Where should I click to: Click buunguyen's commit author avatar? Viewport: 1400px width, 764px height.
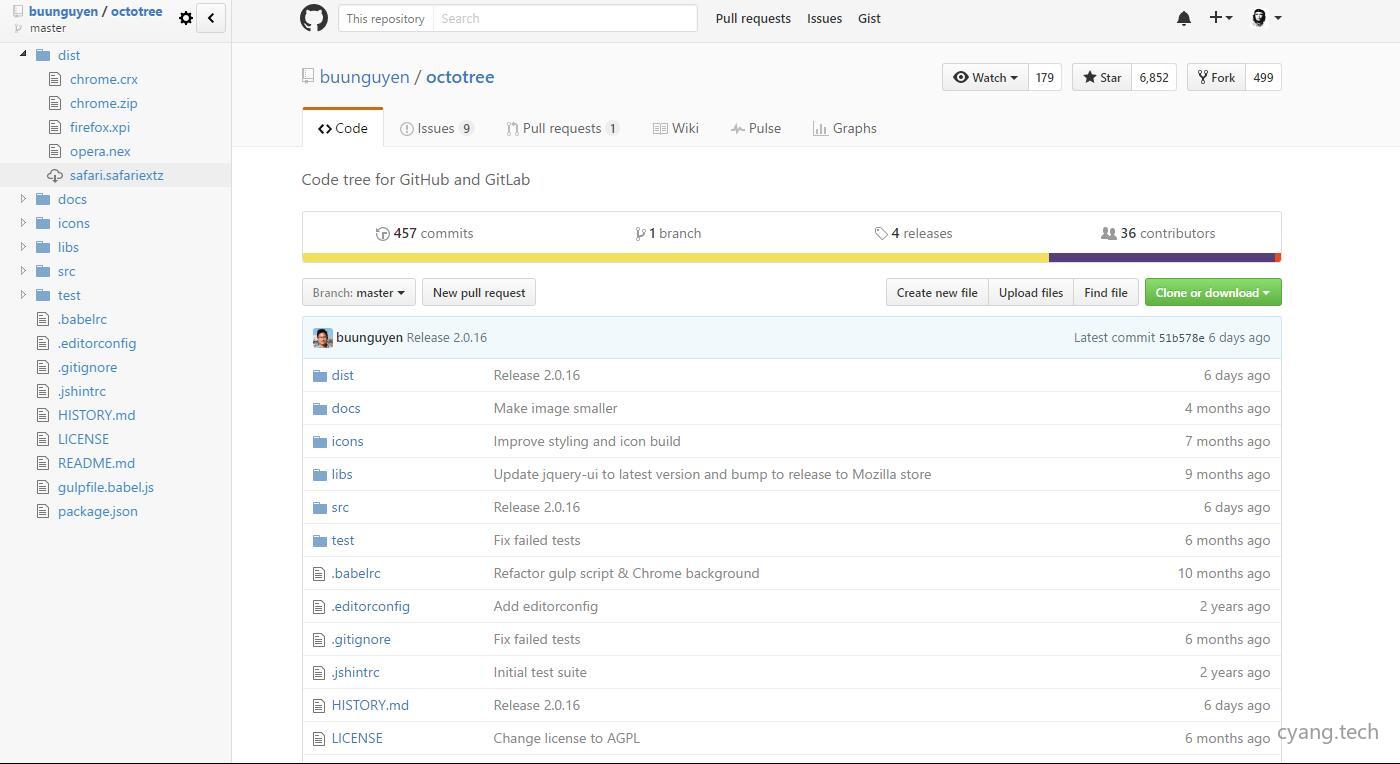pyautogui.click(x=322, y=338)
